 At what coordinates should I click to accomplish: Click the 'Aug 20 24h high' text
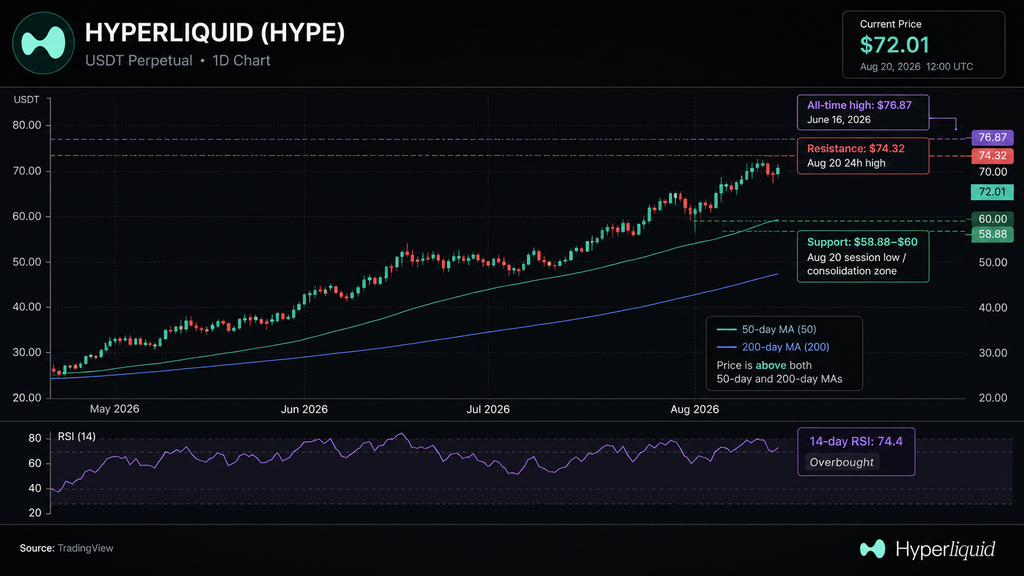[x=846, y=163]
